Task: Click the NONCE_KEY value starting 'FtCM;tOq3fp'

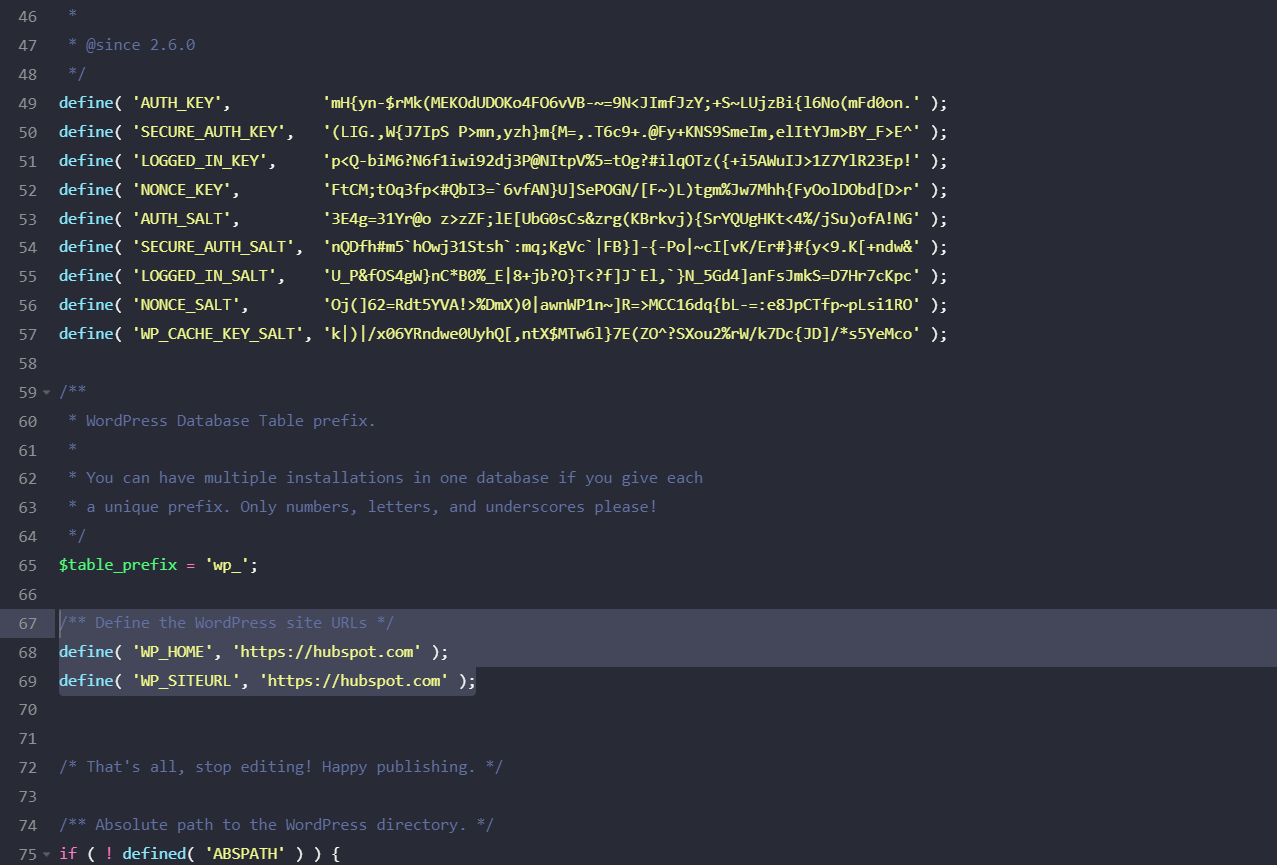Action: (622, 190)
